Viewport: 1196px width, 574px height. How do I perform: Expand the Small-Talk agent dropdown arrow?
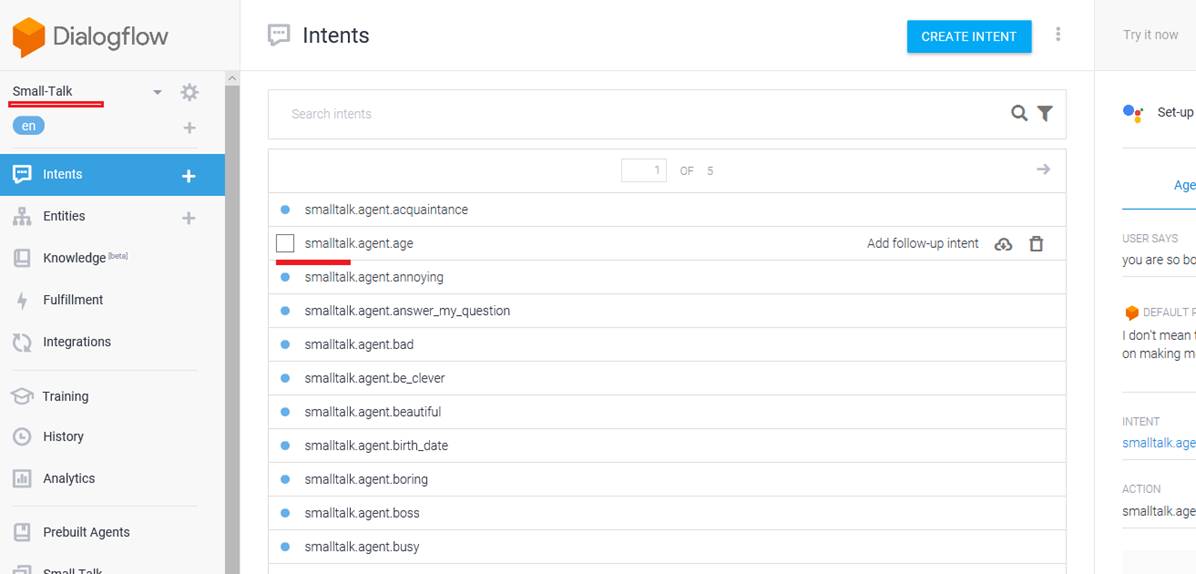[x=157, y=92]
